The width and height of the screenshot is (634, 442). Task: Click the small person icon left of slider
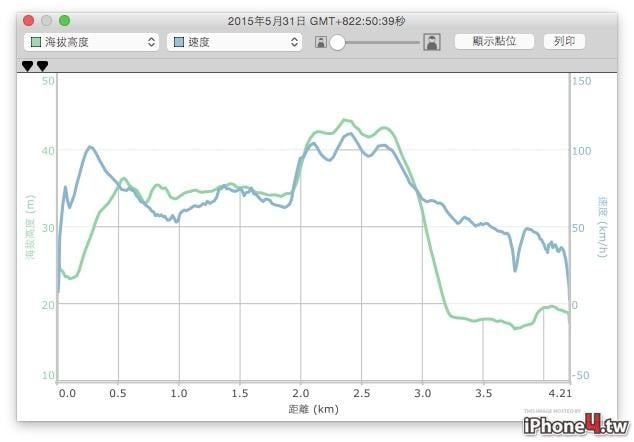tap(321, 42)
